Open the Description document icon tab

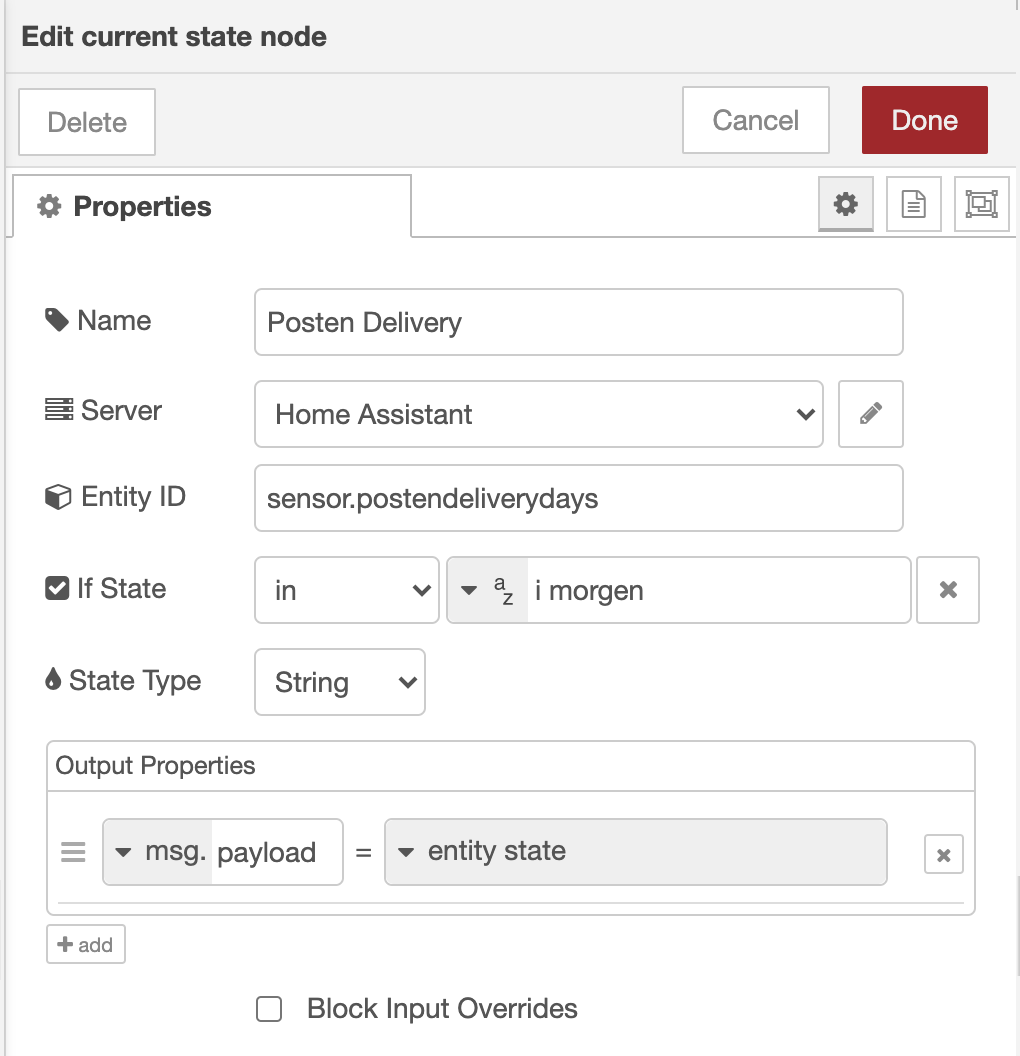click(x=913, y=204)
